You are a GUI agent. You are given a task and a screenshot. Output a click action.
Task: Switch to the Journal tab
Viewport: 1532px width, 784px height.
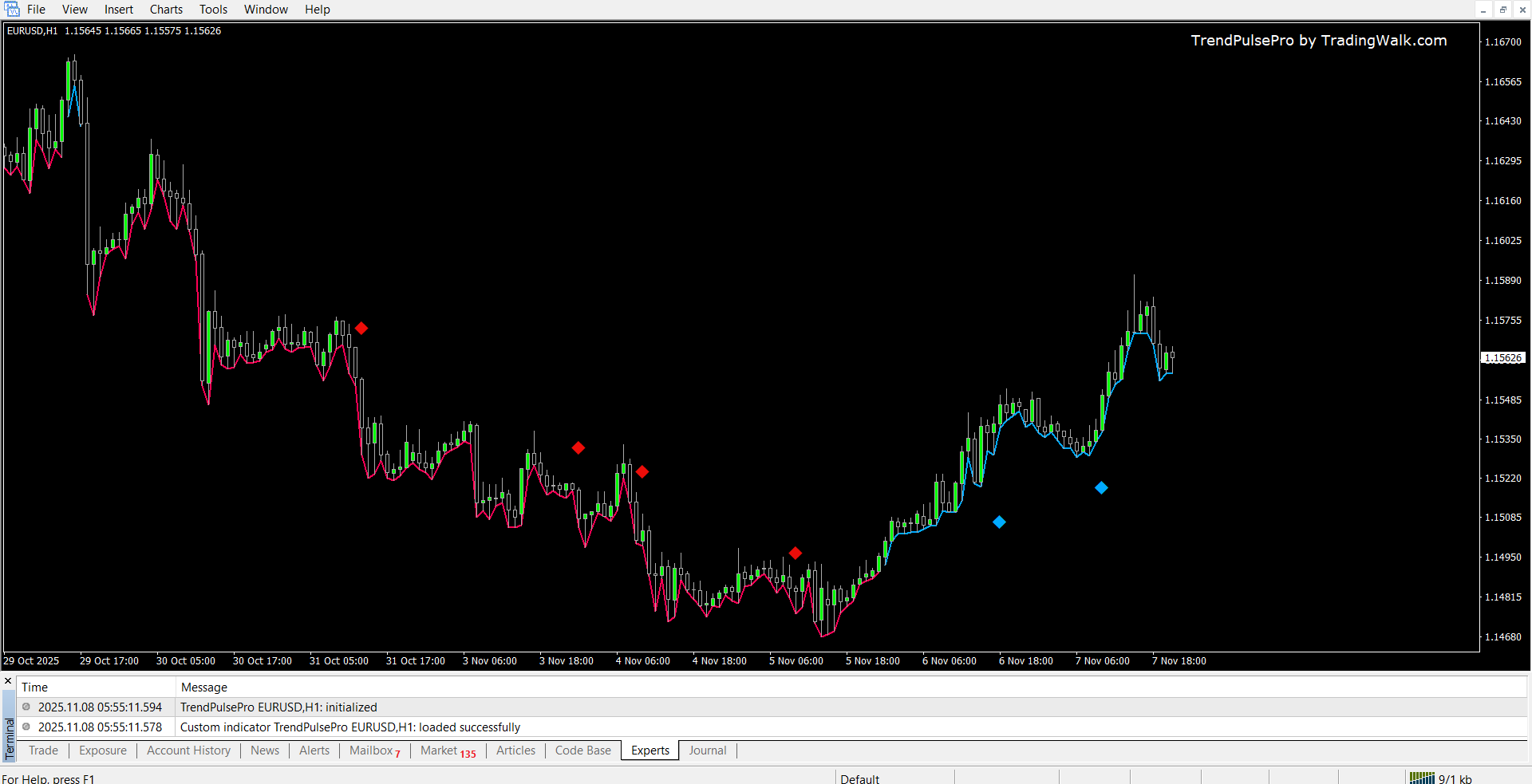[x=707, y=751]
